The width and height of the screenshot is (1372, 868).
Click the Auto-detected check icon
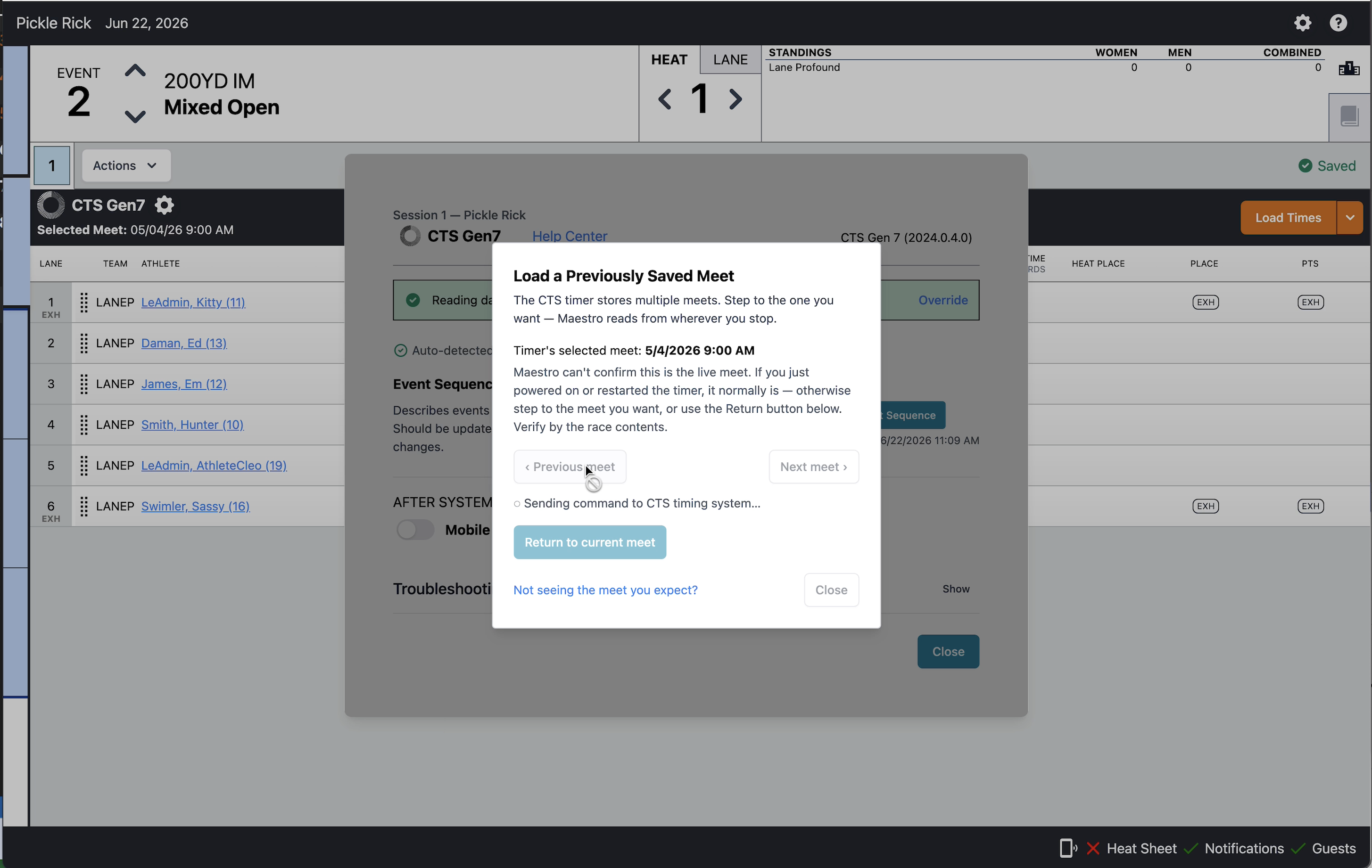(x=401, y=350)
